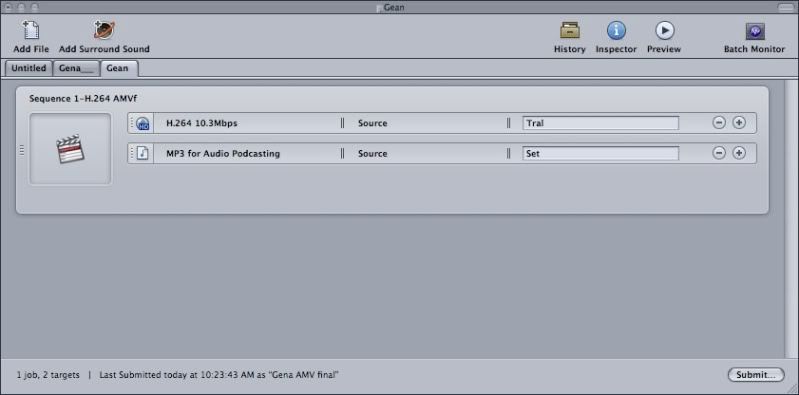Switch to the Gena__ tab

click(x=76, y=68)
